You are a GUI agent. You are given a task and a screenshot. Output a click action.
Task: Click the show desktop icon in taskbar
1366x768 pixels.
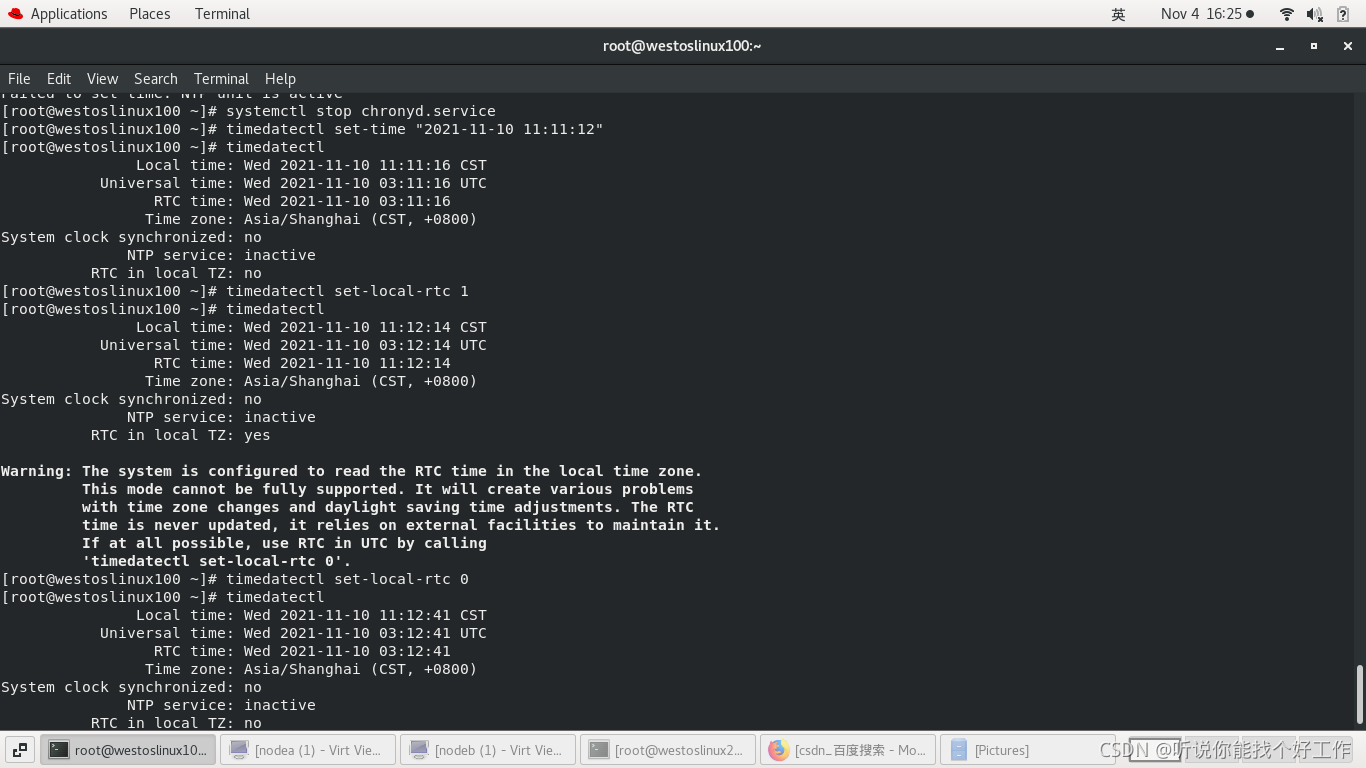[20, 750]
